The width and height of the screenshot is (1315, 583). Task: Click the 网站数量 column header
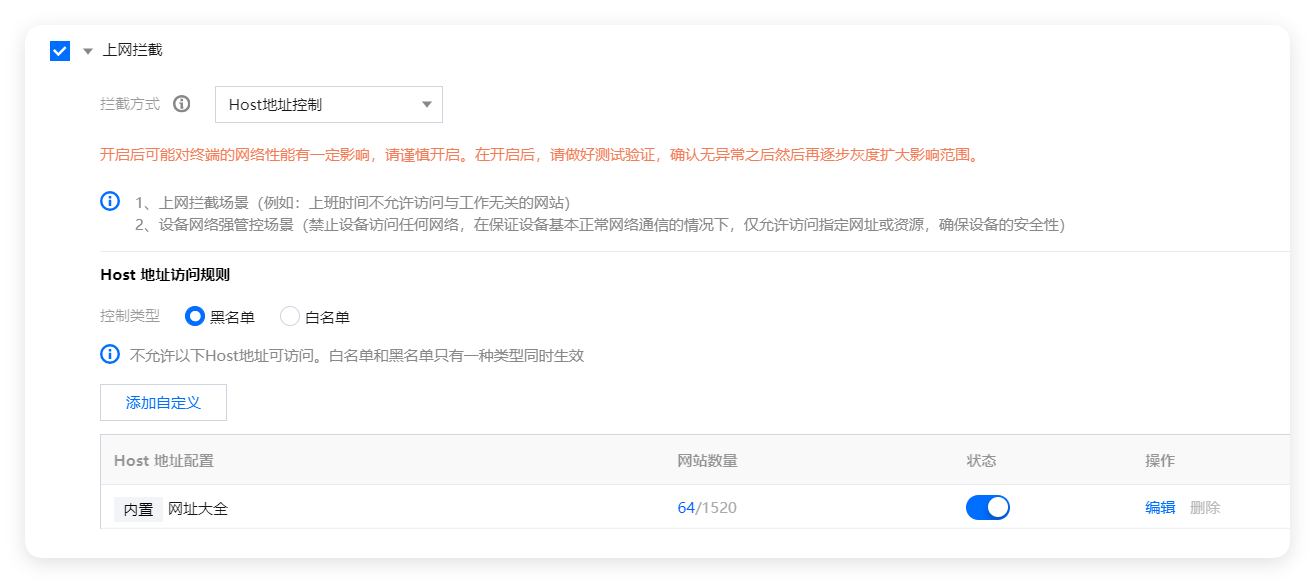[707, 460]
